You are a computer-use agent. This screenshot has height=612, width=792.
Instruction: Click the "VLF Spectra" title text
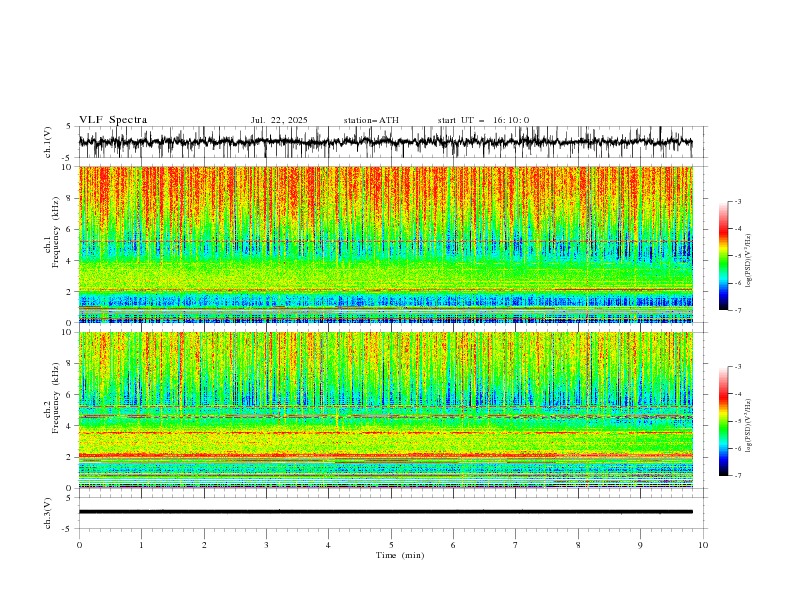(x=113, y=120)
